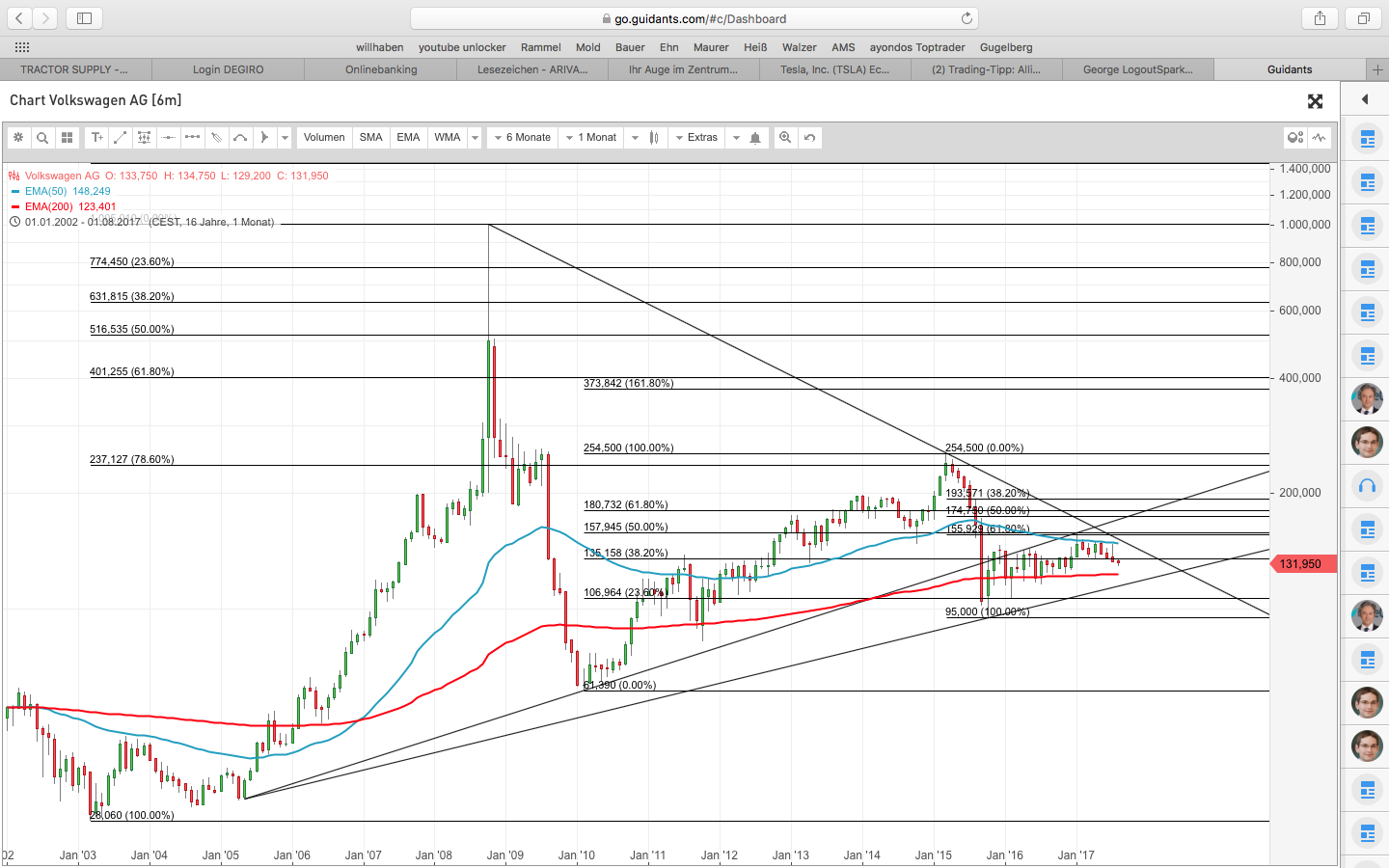Click the indicator wave icon at toolbar right
The height and width of the screenshot is (868, 1389).
tap(1320, 138)
